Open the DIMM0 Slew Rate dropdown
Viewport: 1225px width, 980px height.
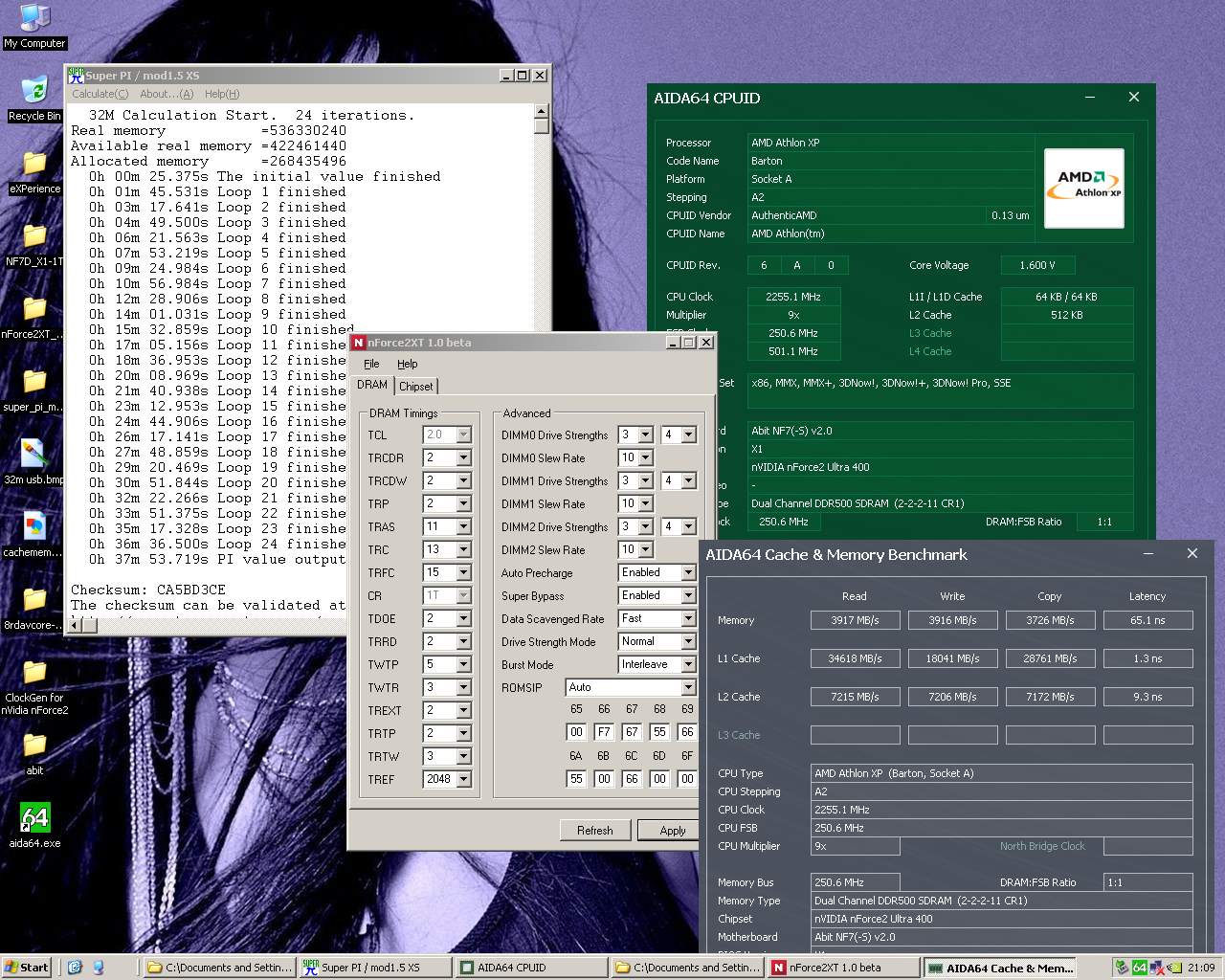[645, 457]
